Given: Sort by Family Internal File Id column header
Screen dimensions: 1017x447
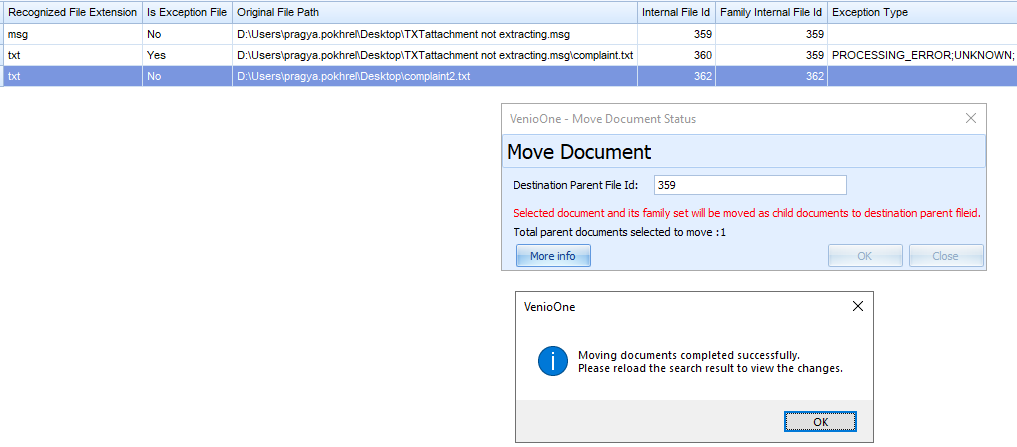Looking at the screenshot, I should click(x=772, y=12).
